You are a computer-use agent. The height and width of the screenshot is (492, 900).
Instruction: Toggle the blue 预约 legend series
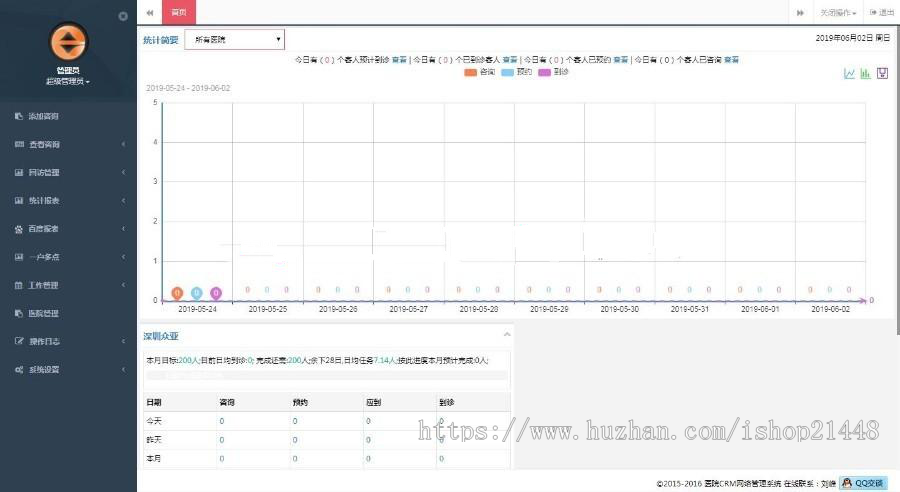[517, 72]
